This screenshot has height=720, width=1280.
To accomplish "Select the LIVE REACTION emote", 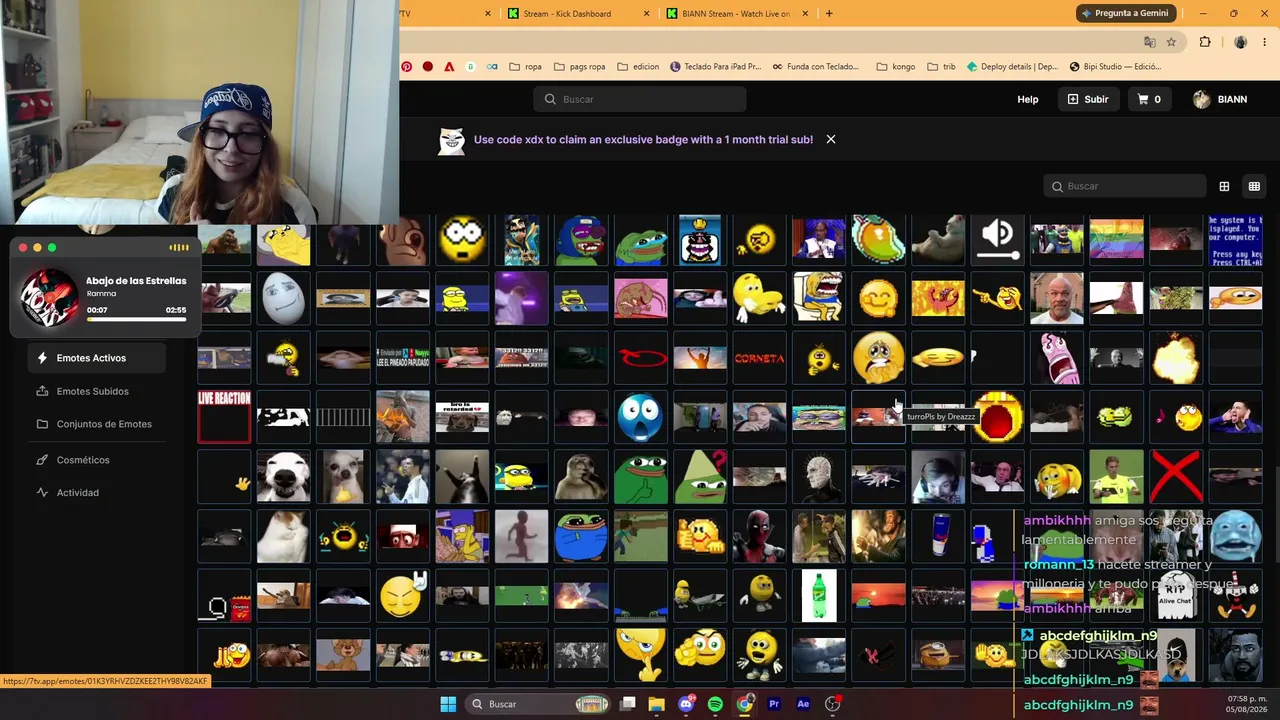I will click(224, 416).
